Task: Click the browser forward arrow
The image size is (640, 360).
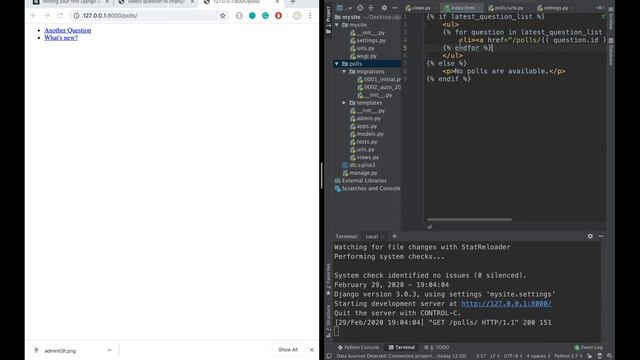Action: tap(47, 16)
